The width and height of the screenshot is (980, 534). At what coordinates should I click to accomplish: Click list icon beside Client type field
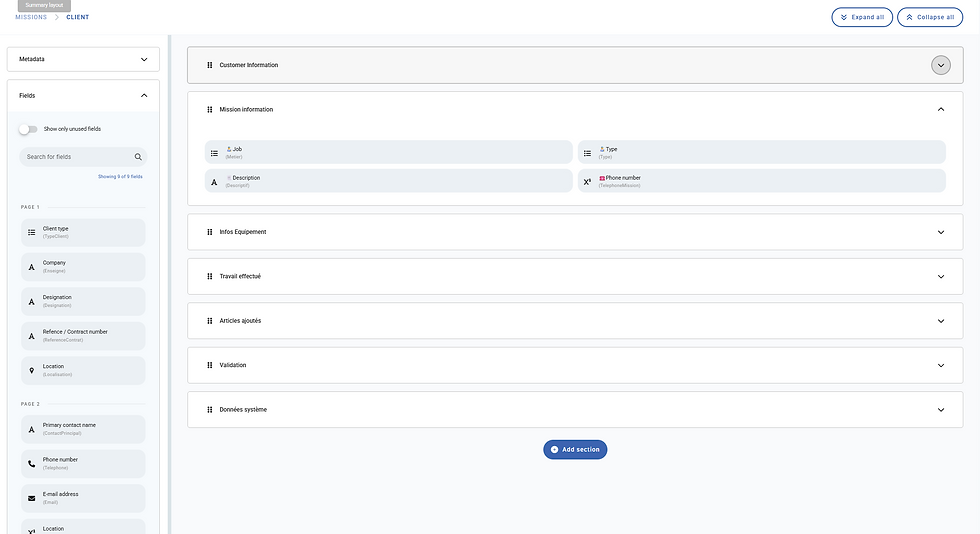(31, 233)
